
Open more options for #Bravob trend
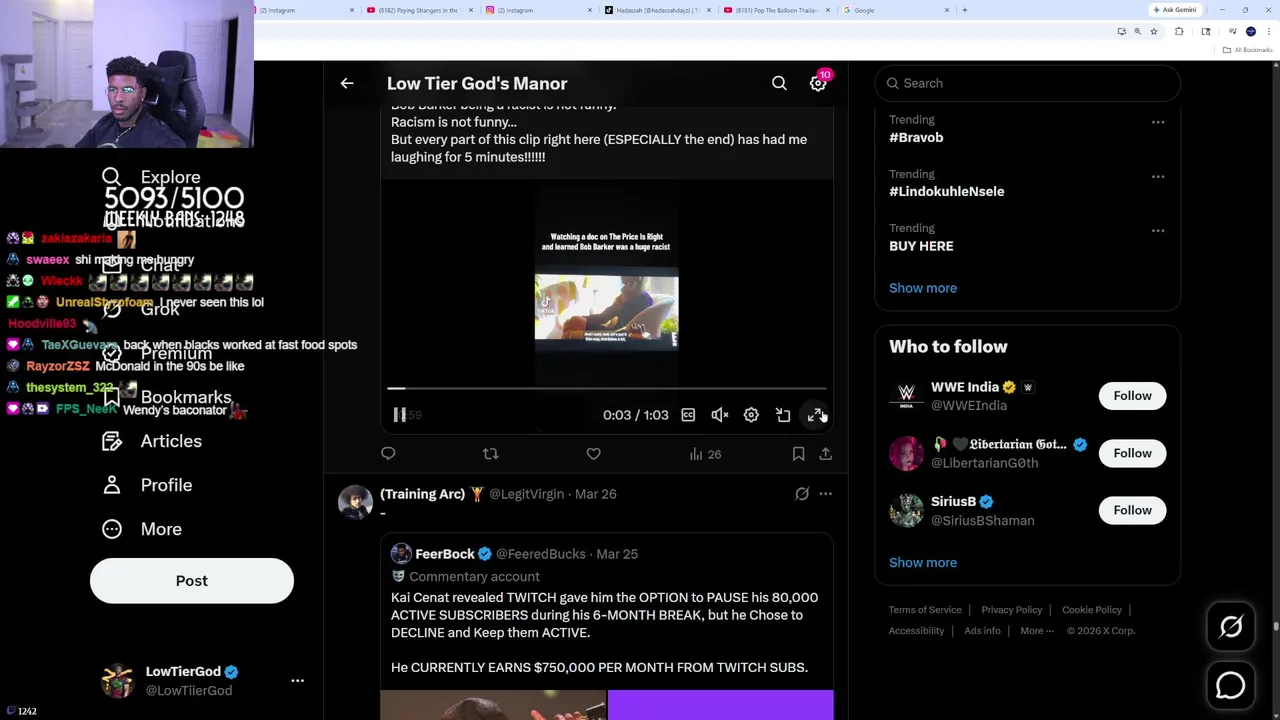coord(1157,122)
